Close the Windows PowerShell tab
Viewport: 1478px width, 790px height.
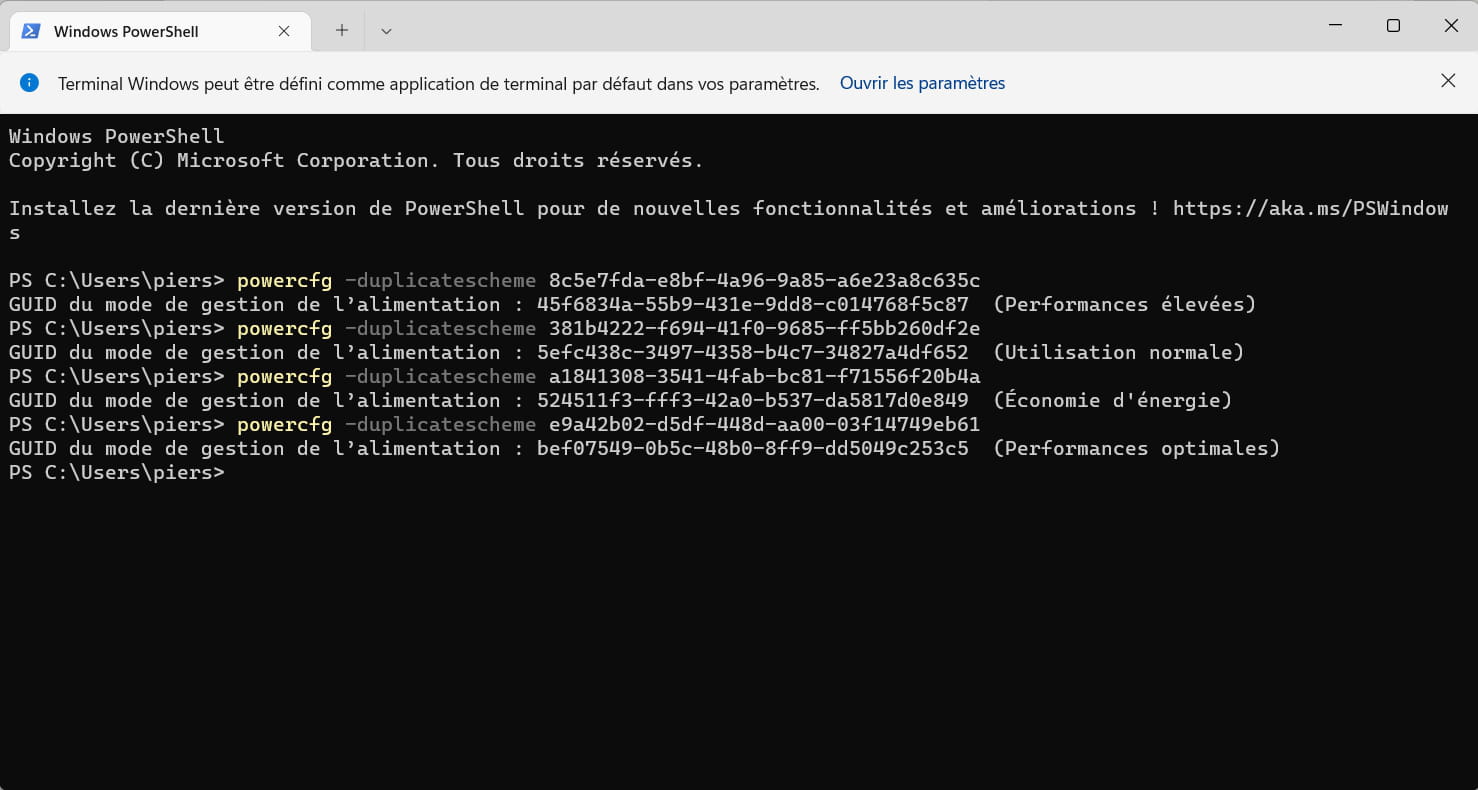pyautogui.click(x=284, y=31)
